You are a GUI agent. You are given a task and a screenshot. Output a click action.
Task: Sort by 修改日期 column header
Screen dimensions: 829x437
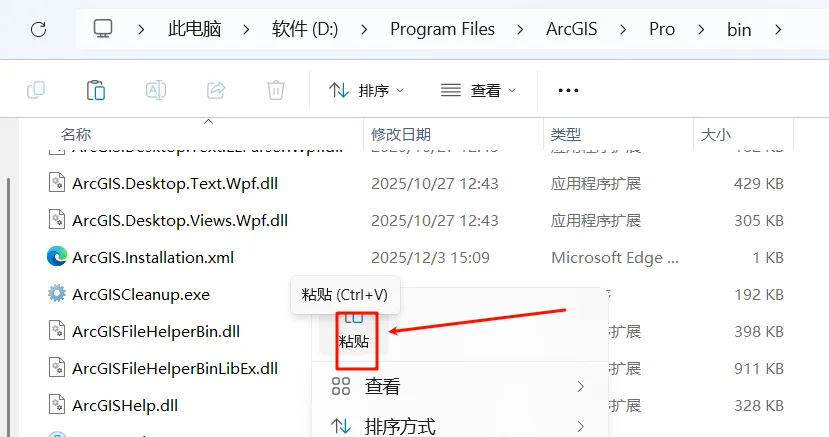[x=401, y=135]
